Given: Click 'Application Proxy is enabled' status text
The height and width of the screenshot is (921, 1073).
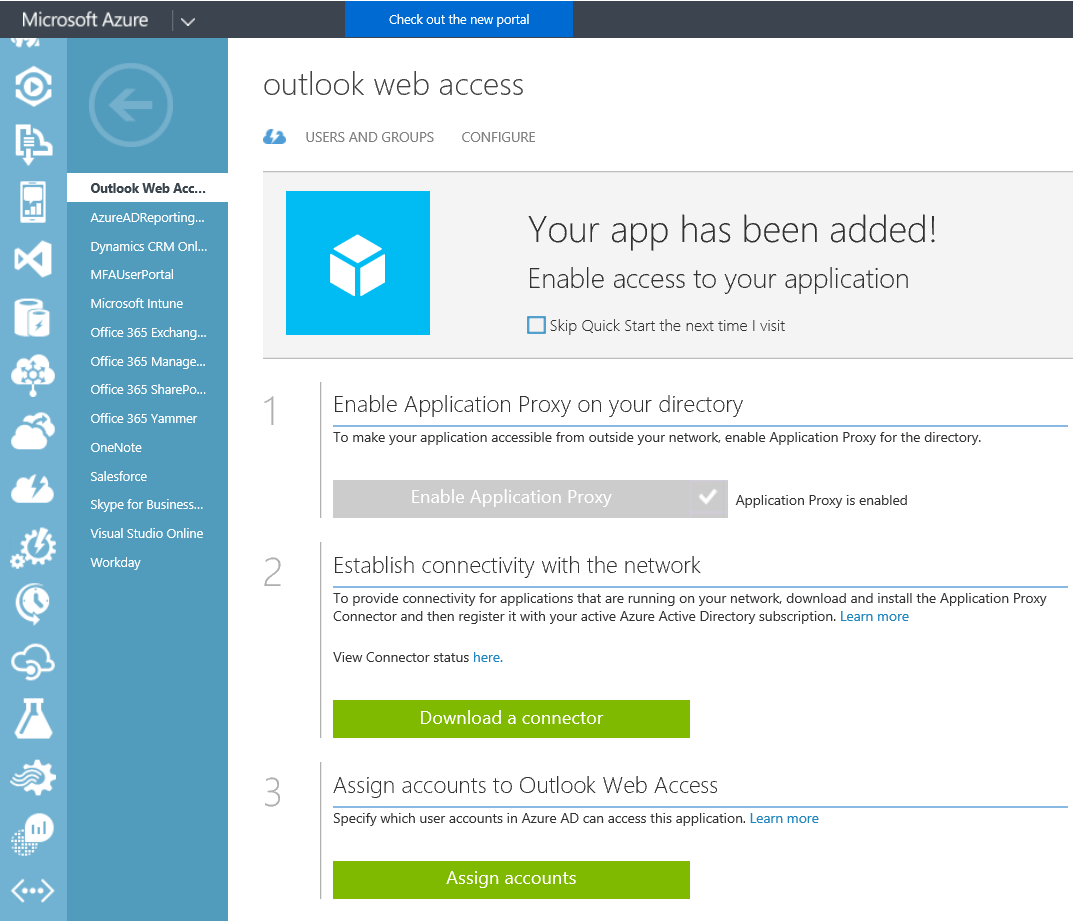Looking at the screenshot, I should 821,500.
